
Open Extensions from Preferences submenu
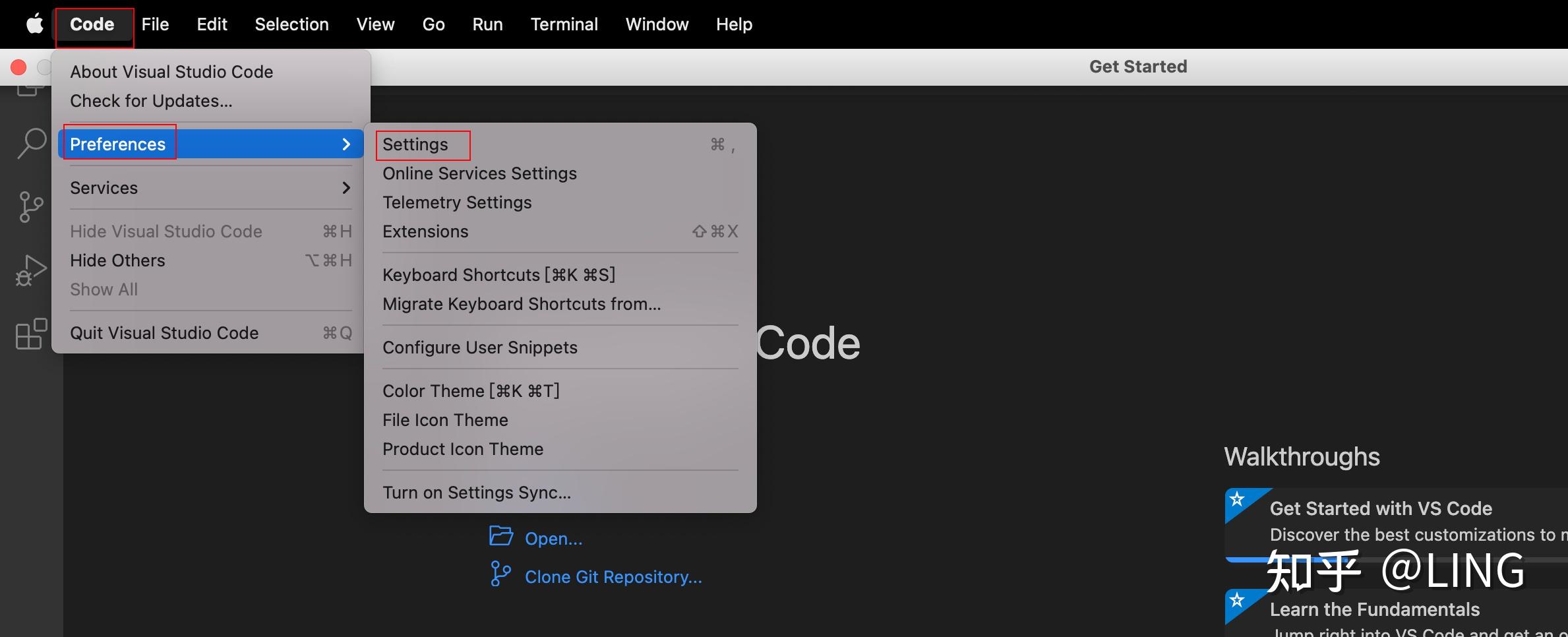[x=560, y=231]
